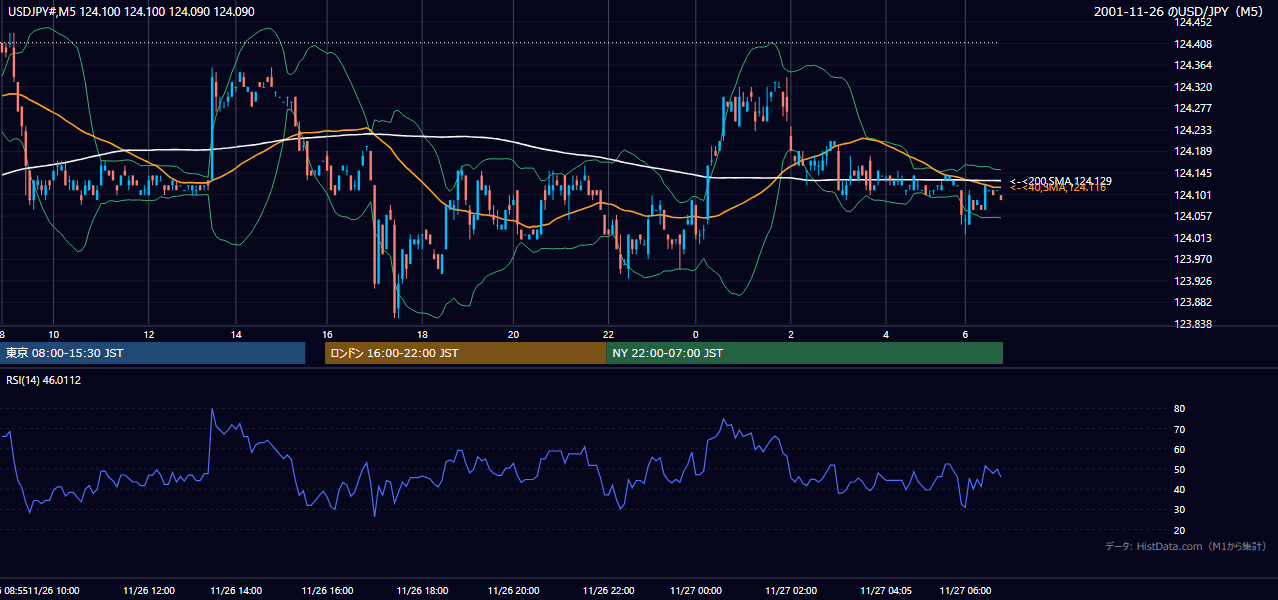Click price axis value 123.926
The height and width of the screenshot is (600, 1278).
pos(1193,281)
